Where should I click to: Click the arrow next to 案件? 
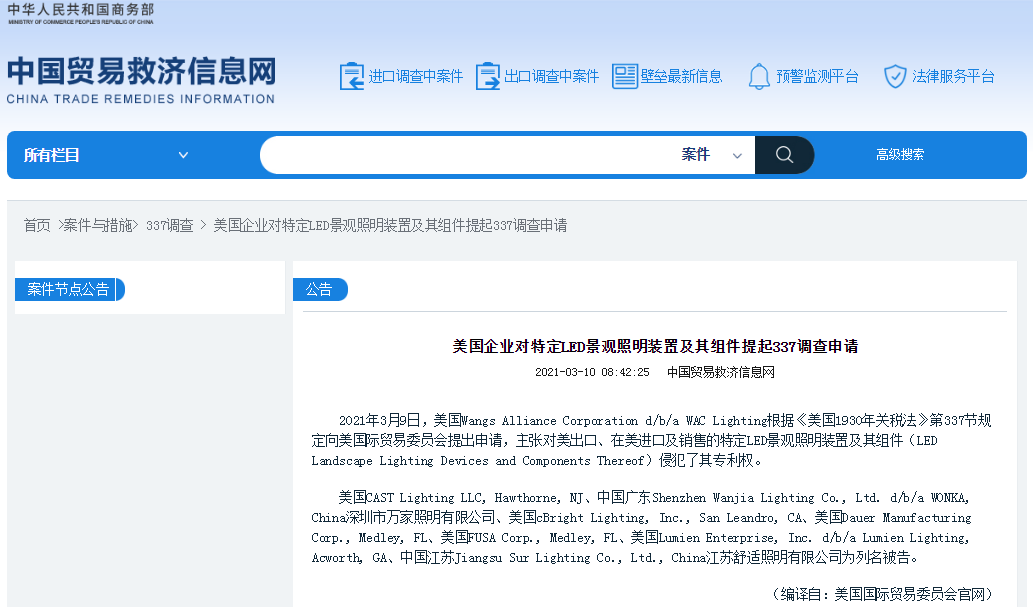[x=737, y=156]
